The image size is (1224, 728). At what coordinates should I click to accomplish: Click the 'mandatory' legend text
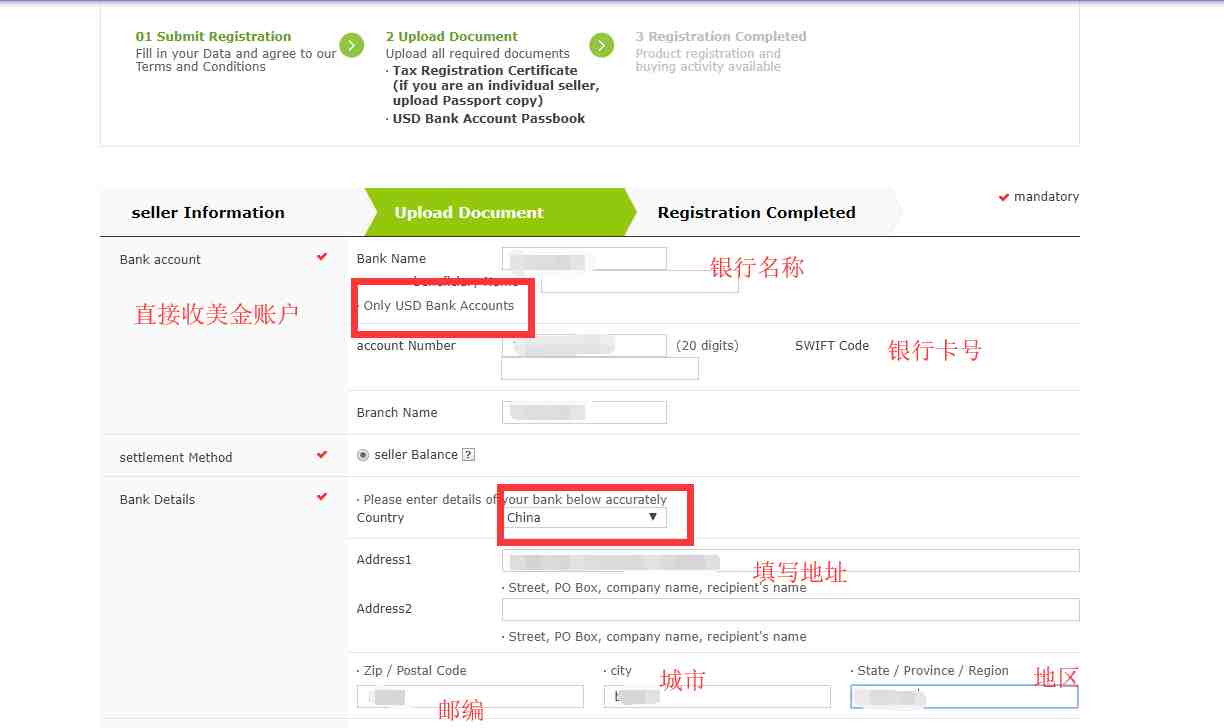coord(1046,197)
